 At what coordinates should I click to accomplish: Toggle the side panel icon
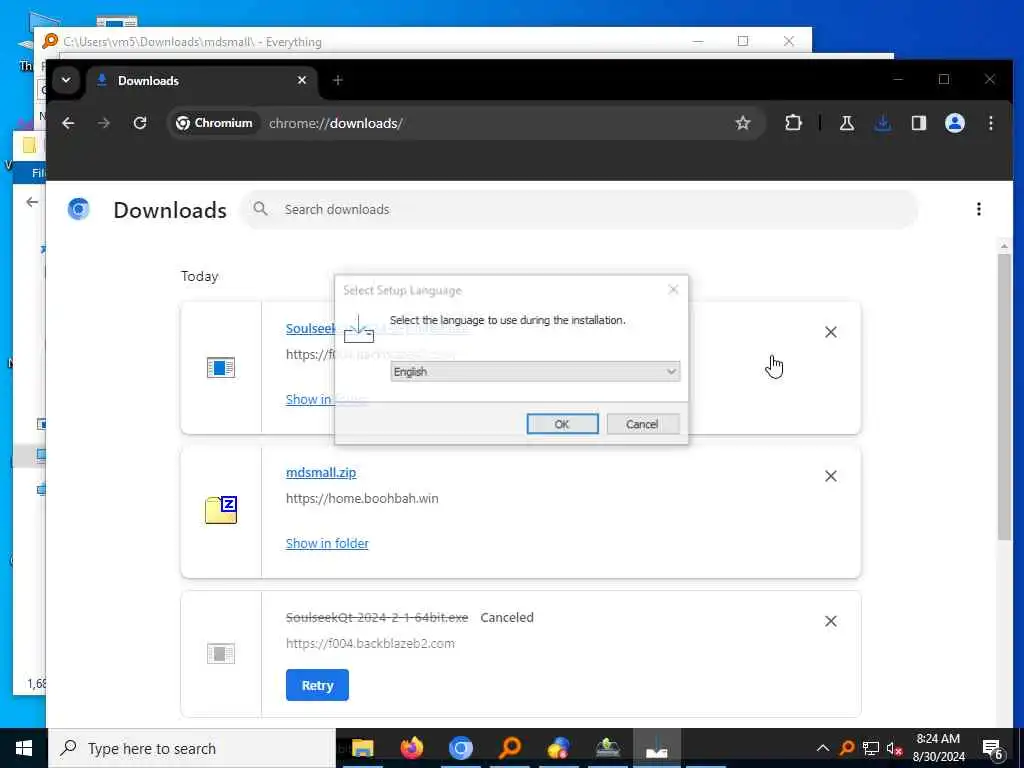click(x=919, y=123)
